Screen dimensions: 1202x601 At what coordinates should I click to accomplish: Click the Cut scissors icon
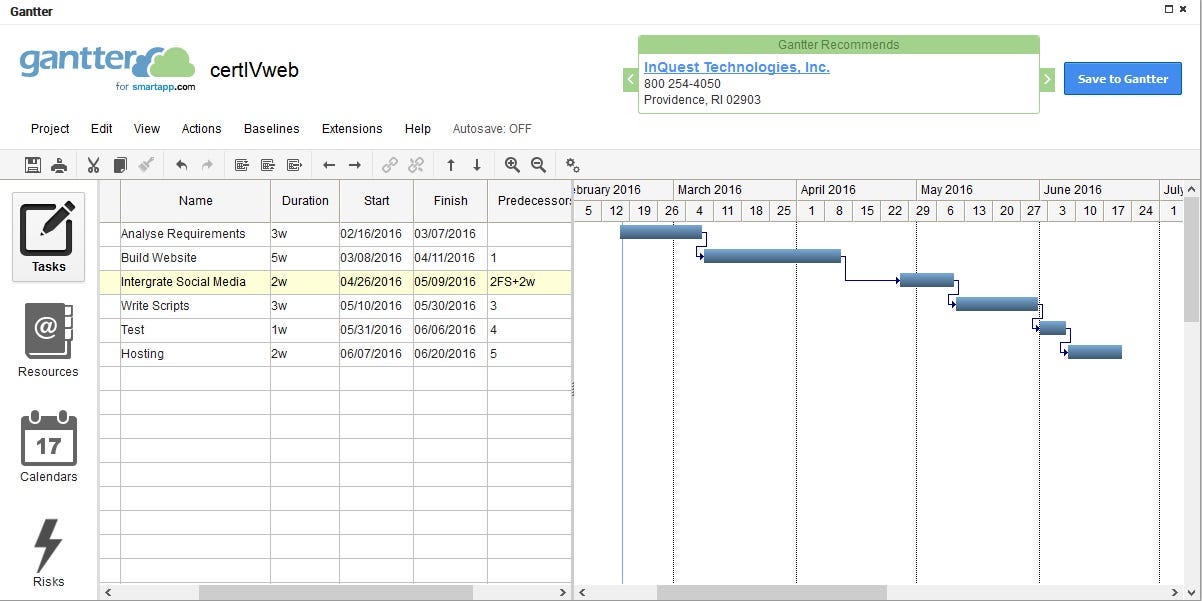(93, 165)
